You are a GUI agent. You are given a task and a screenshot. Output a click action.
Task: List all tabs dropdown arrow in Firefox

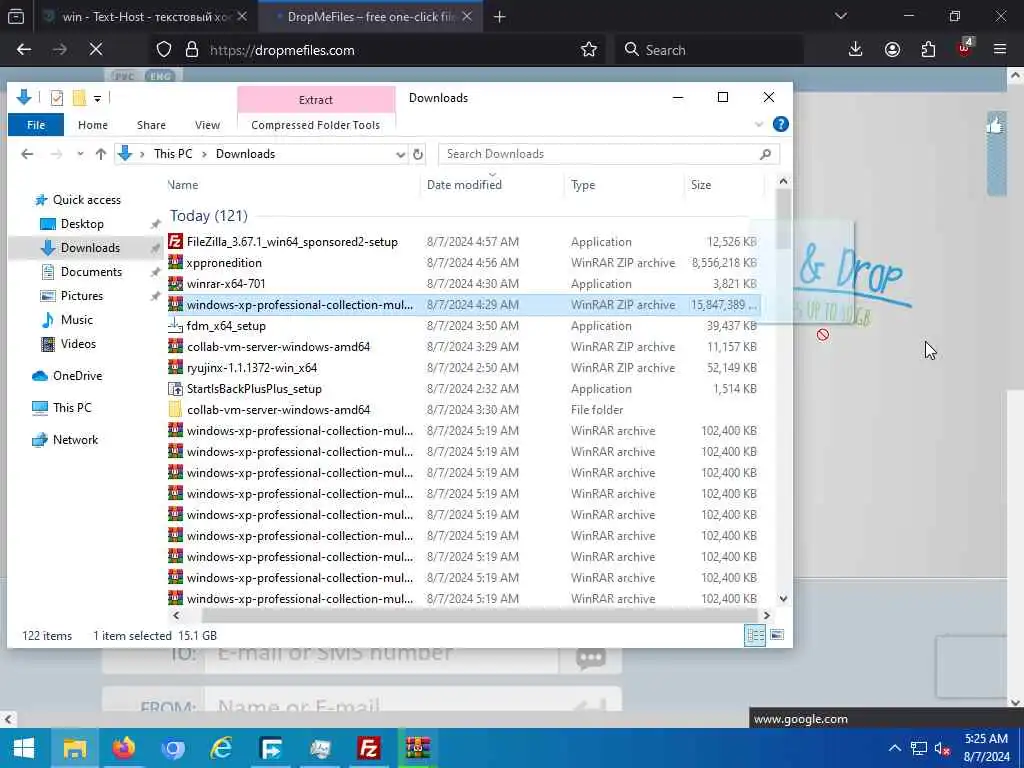(x=840, y=16)
